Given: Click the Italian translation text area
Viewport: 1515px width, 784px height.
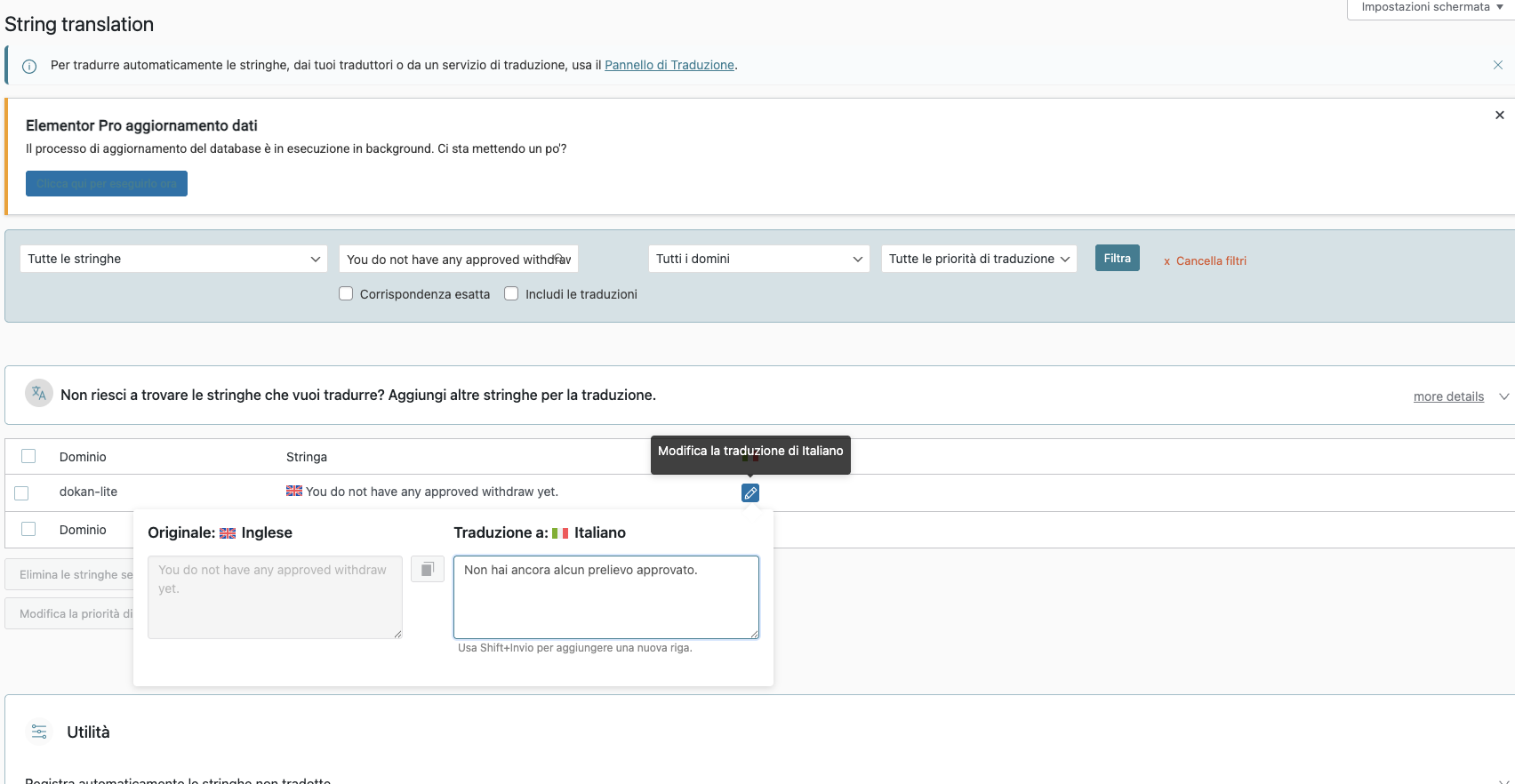Looking at the screenshot, I should tap(606, 597).
